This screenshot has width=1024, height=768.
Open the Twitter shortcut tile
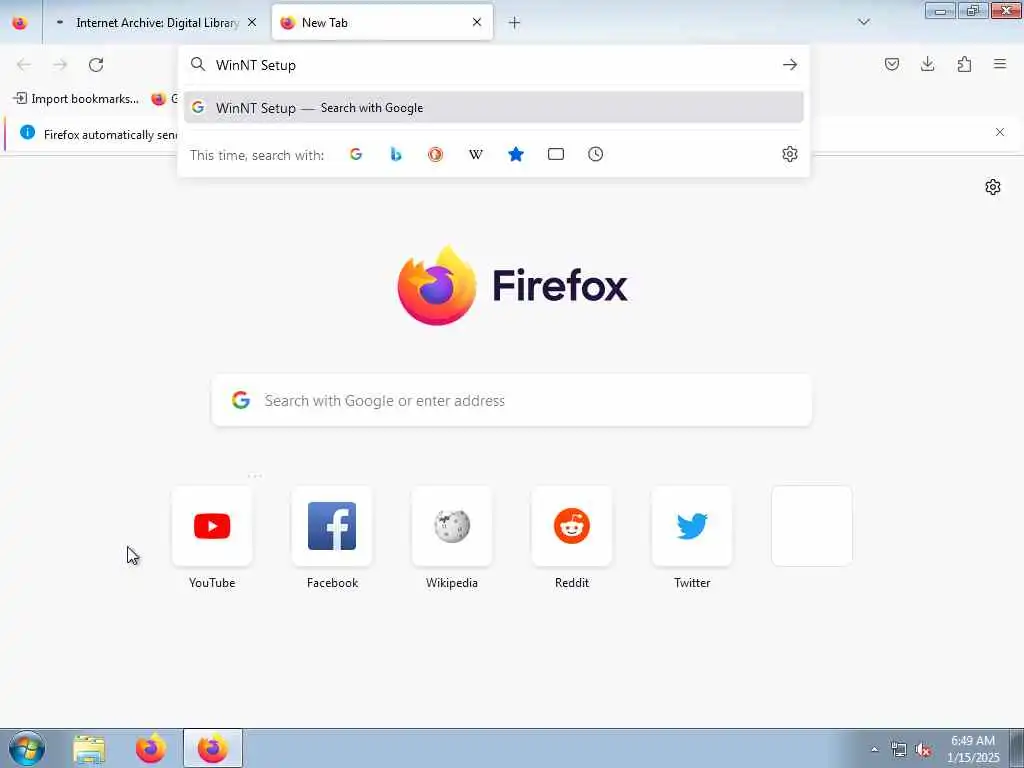692,526
